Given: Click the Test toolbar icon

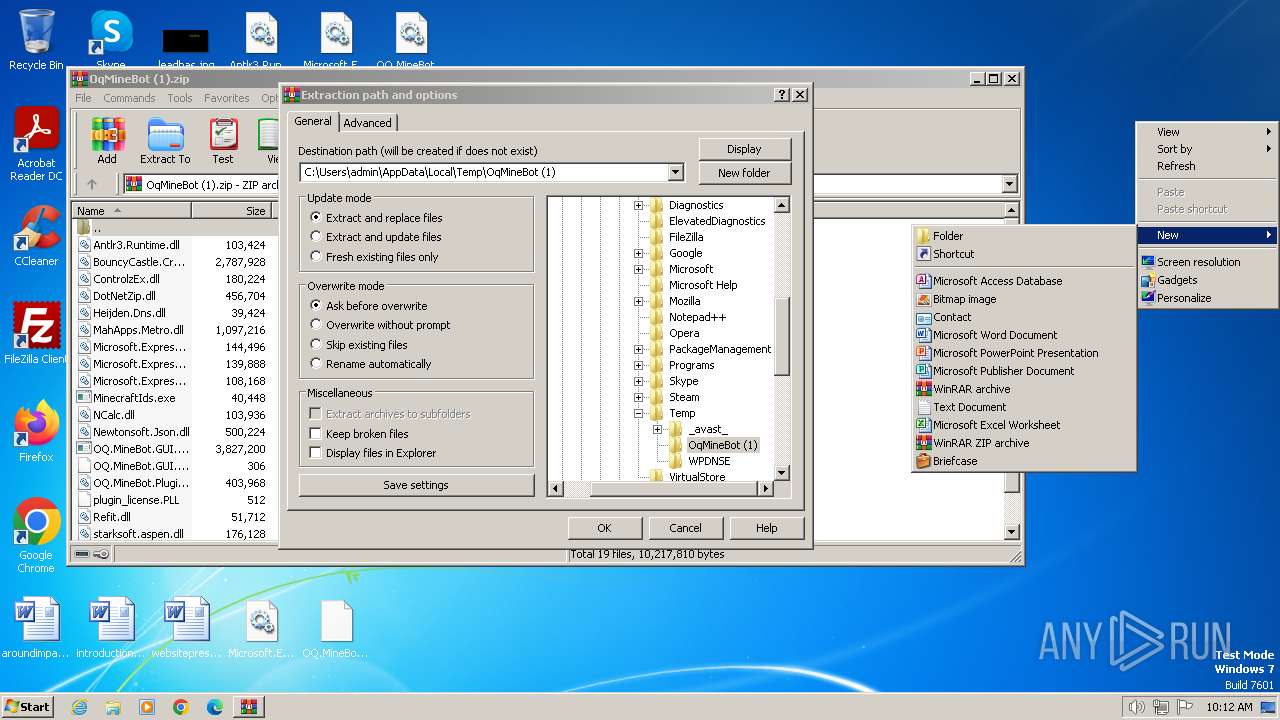Looking at the screenshot, I should point(223,141).
